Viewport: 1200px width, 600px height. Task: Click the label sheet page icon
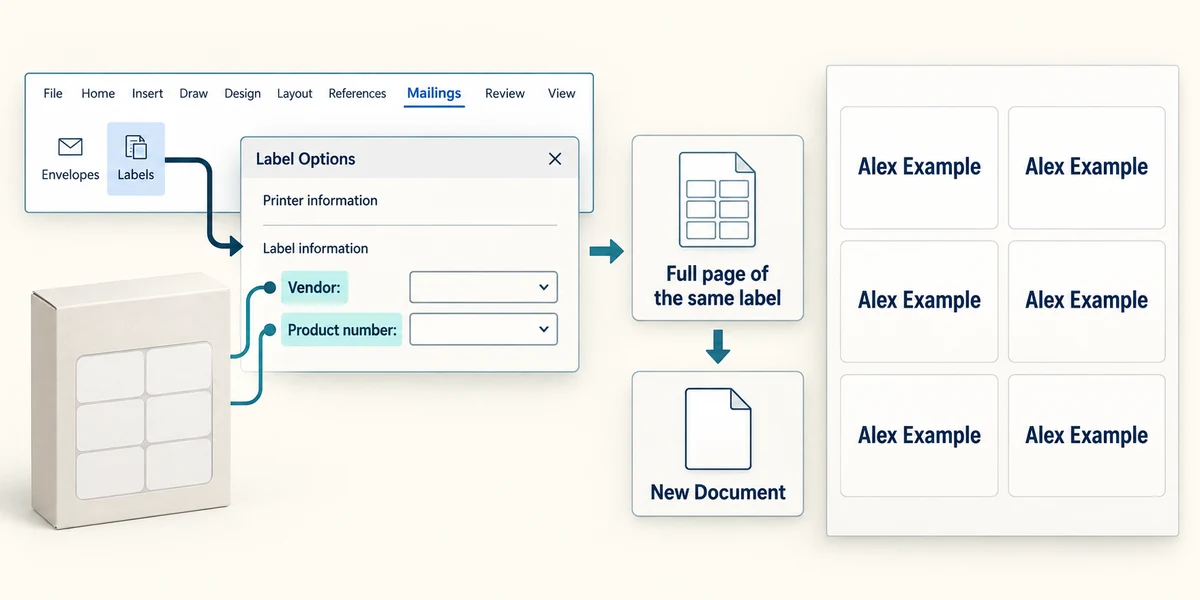pyautogui.click(x=717, y=199)
